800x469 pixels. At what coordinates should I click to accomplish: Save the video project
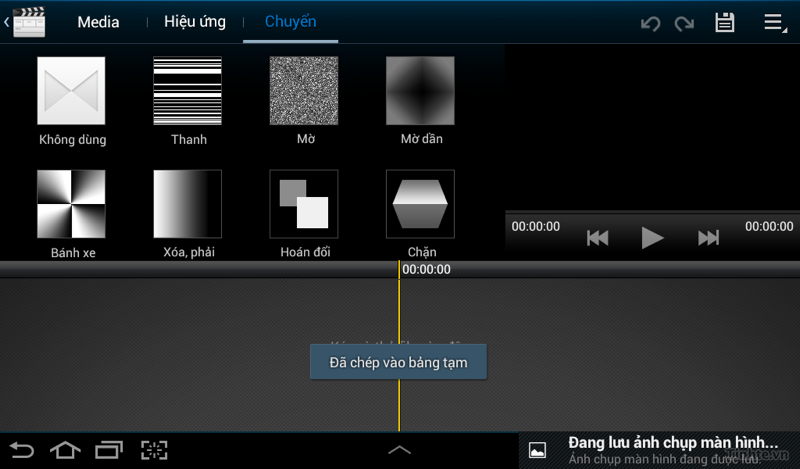coord(725,23)
